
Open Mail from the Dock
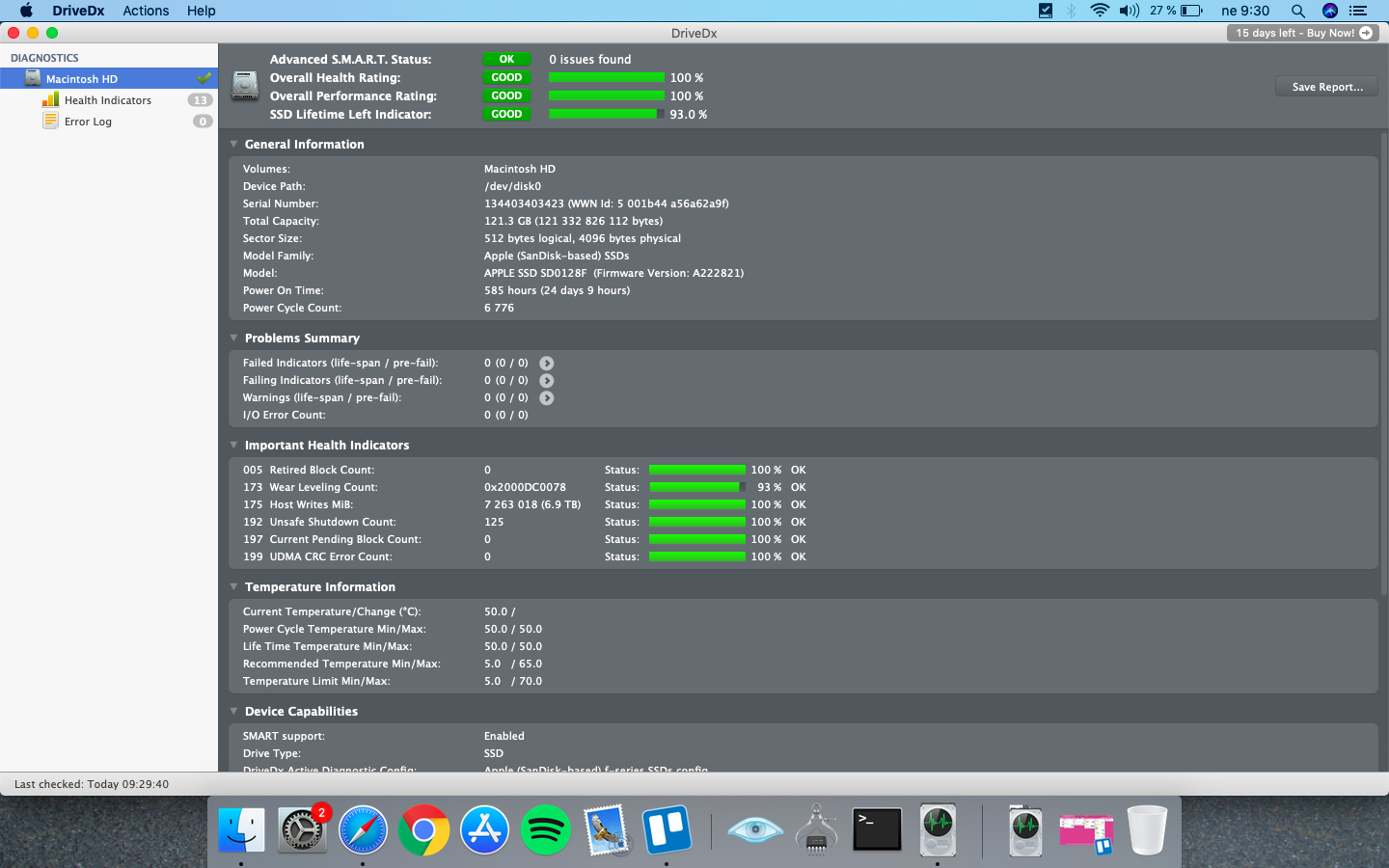pos(606,829)
